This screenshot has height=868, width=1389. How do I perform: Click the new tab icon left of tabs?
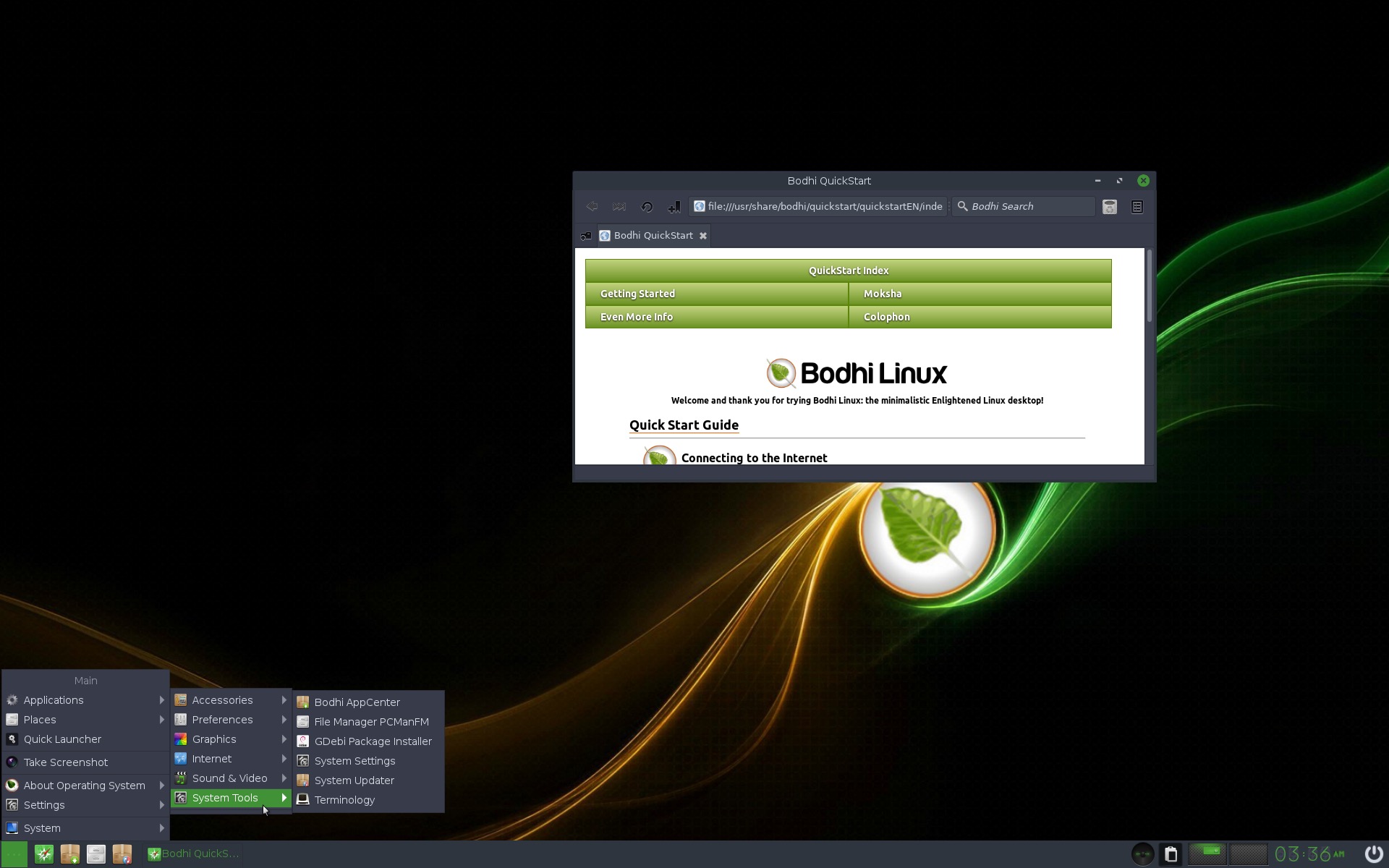click(586, 236)
